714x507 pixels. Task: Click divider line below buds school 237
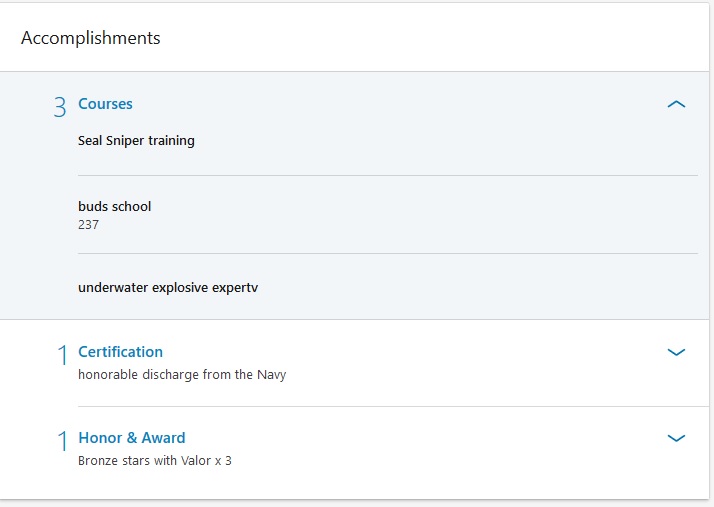click(387, 253)
